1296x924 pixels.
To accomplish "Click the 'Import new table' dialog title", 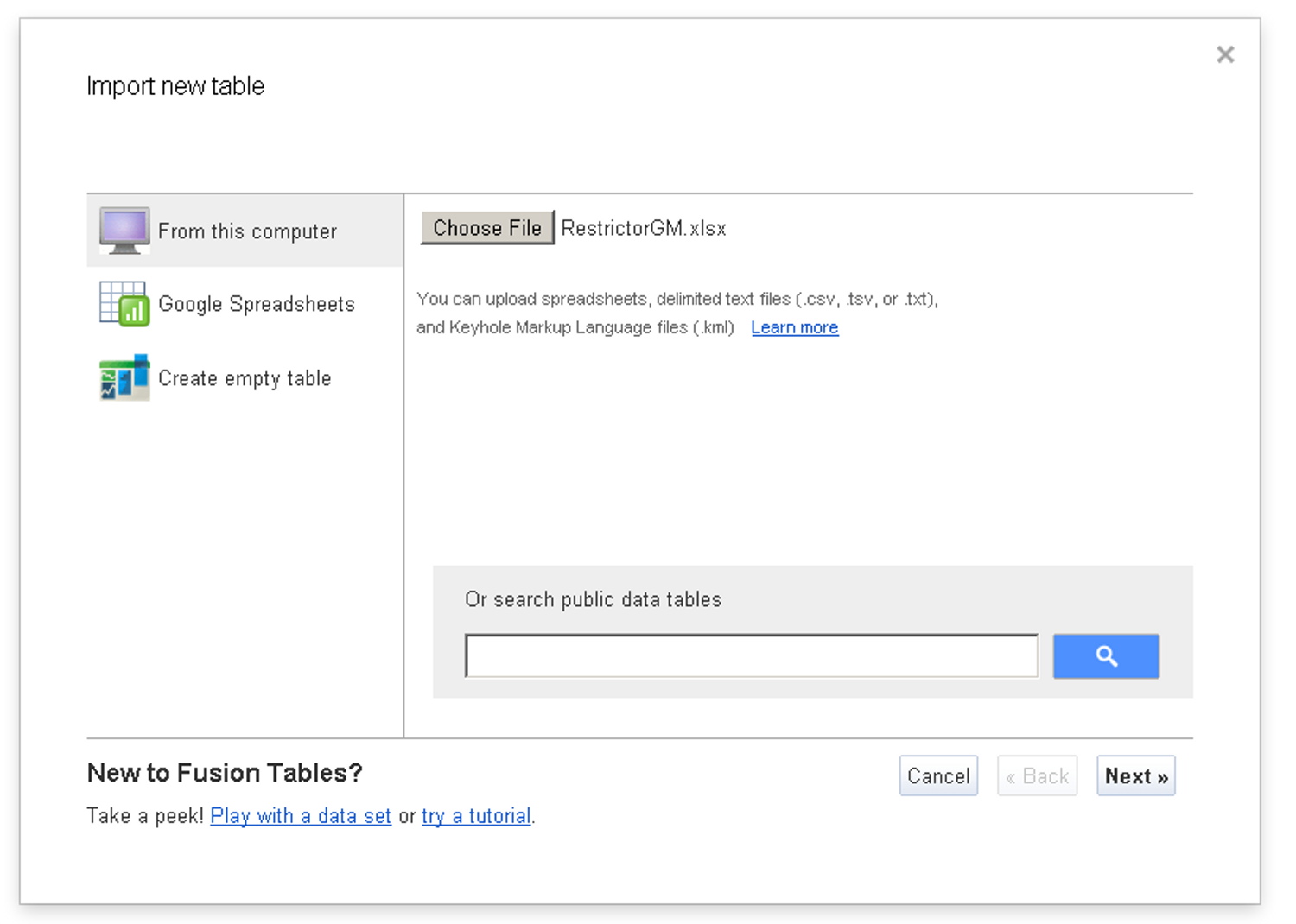I will pos(175,86).
